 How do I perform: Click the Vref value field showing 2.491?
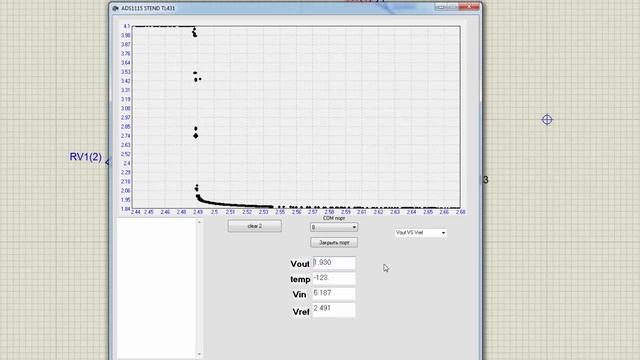point(334,309)
